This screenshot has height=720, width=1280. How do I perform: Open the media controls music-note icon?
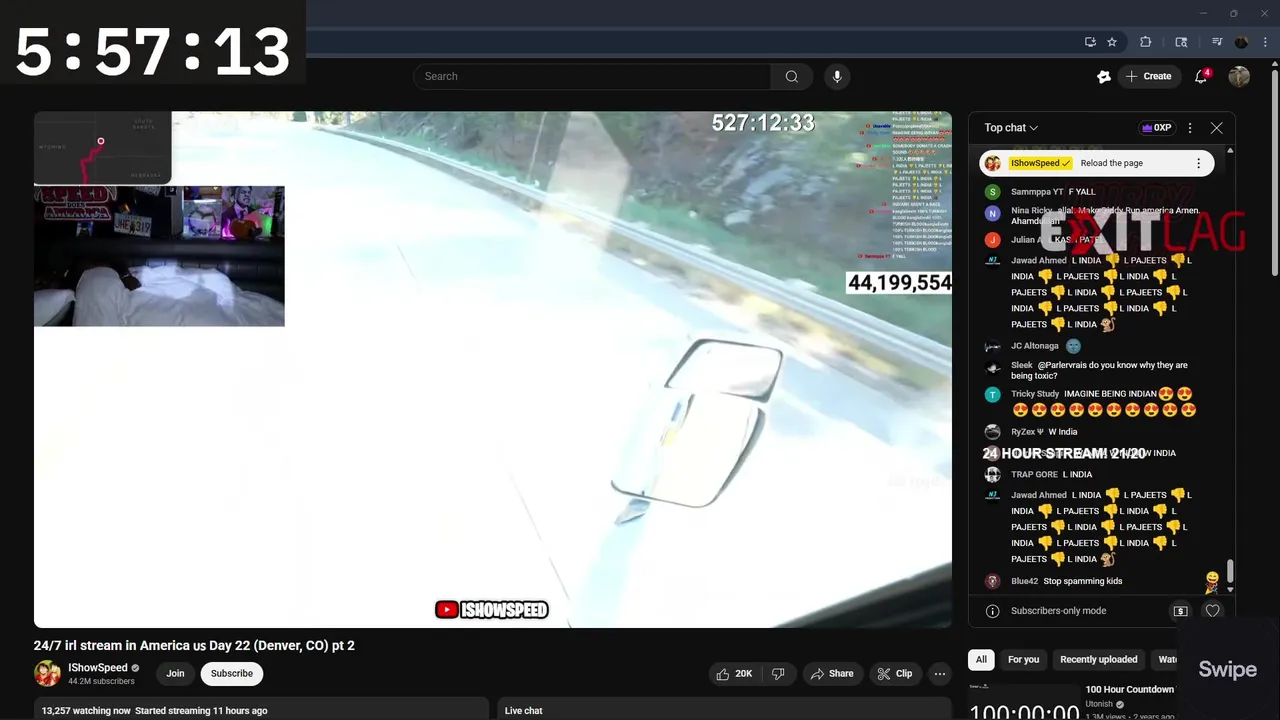pyautogui.click(x=1217, y=42)
